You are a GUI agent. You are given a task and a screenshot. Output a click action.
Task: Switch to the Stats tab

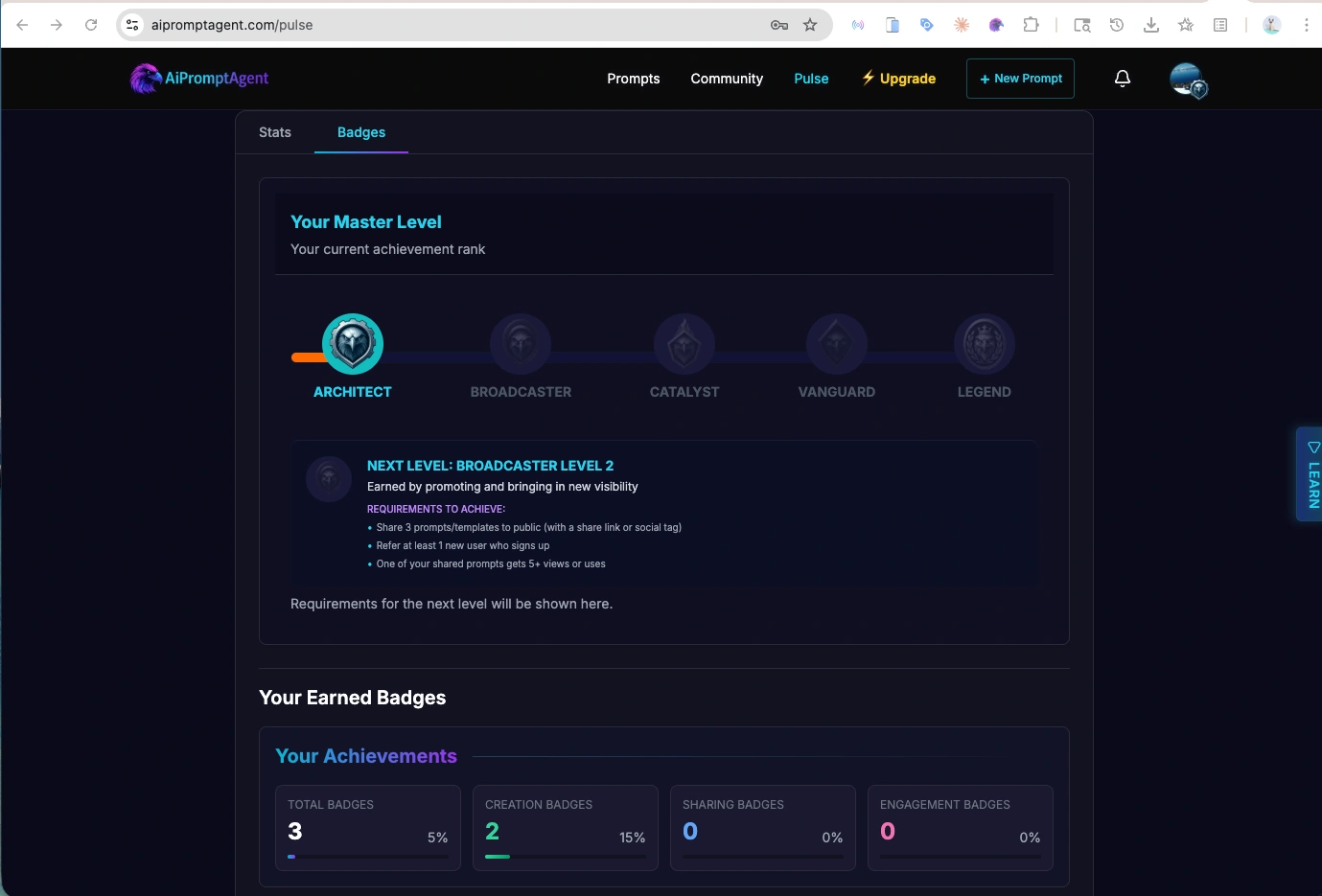(275, 132)
